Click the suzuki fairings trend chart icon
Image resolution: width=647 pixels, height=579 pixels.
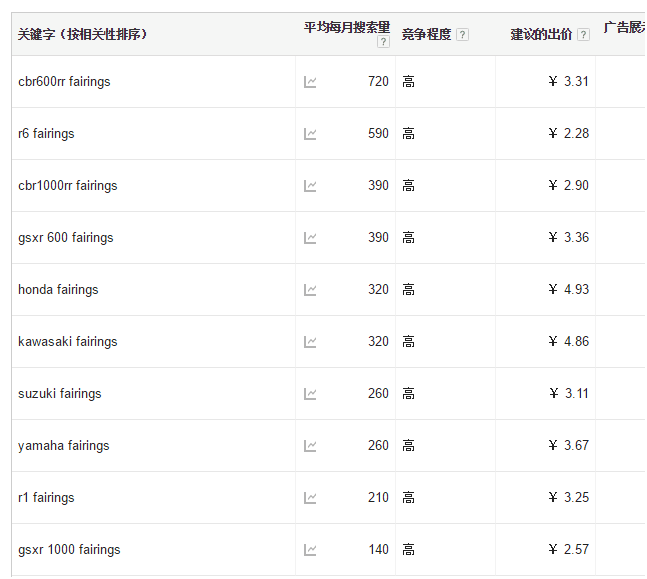(310, 394)
